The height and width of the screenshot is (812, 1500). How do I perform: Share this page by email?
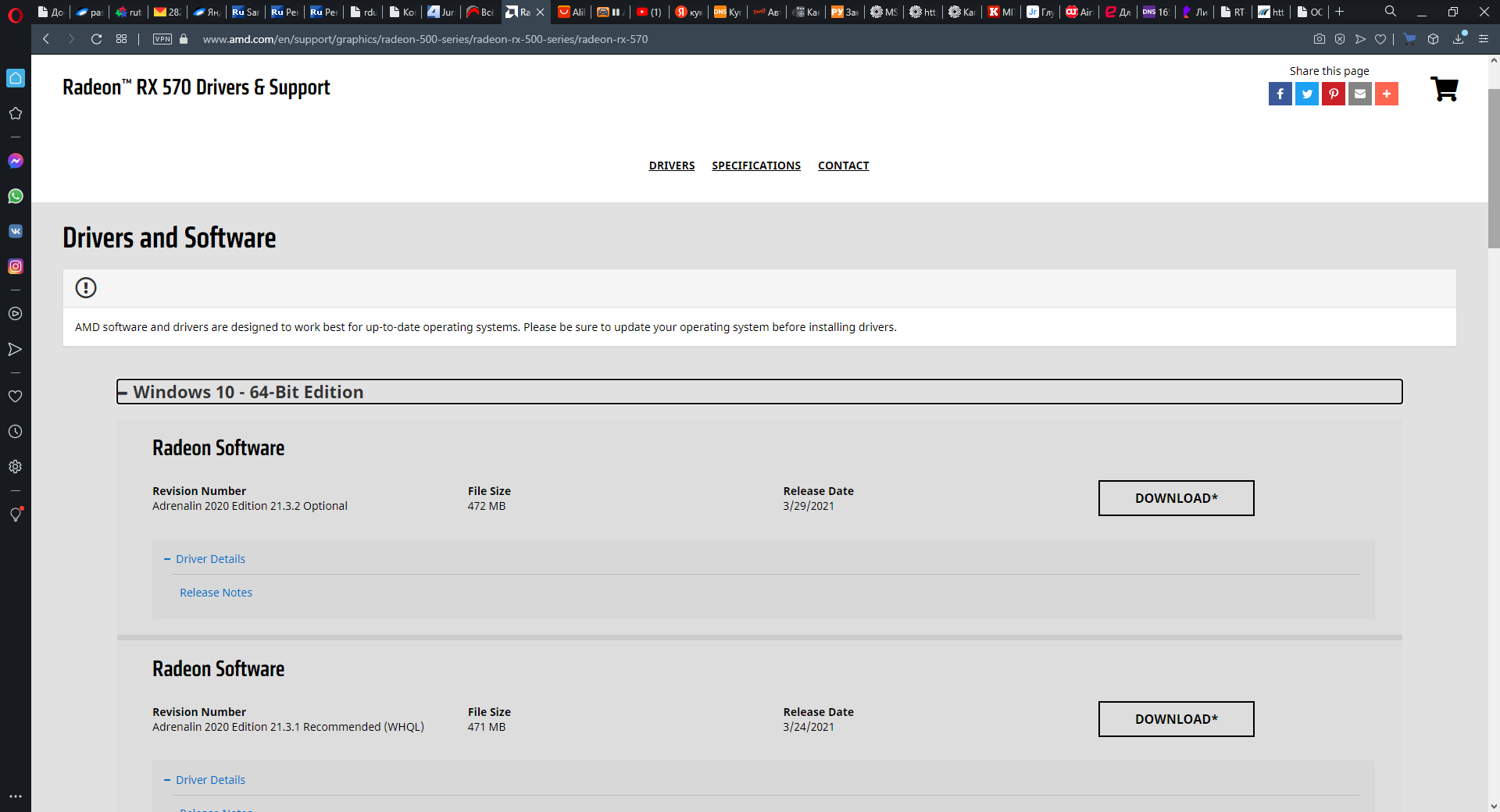click(x=1360, y=94)
